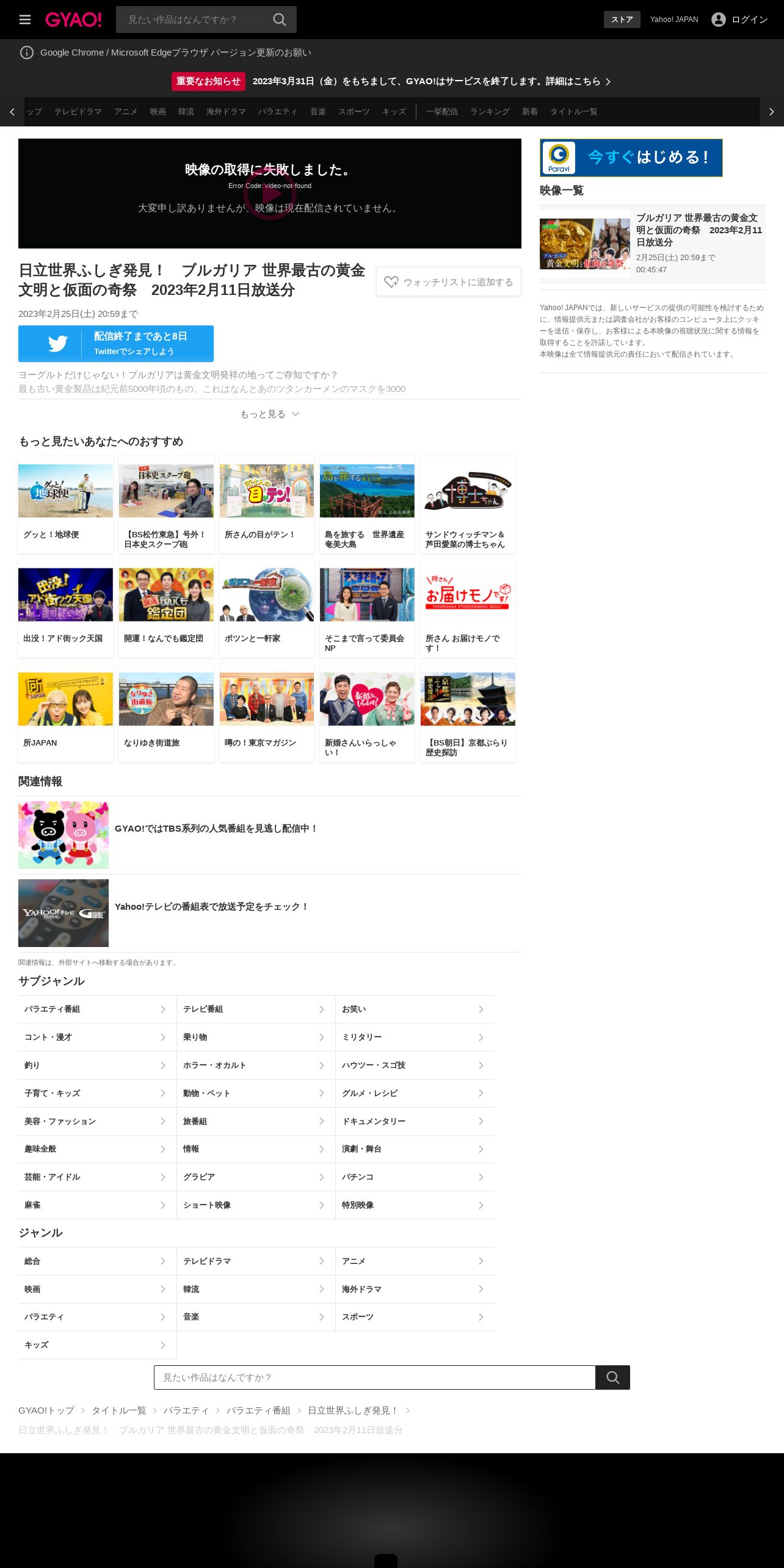
Task: Open 日本史スクープ砲 thumbnail
Action: (166, 491)
